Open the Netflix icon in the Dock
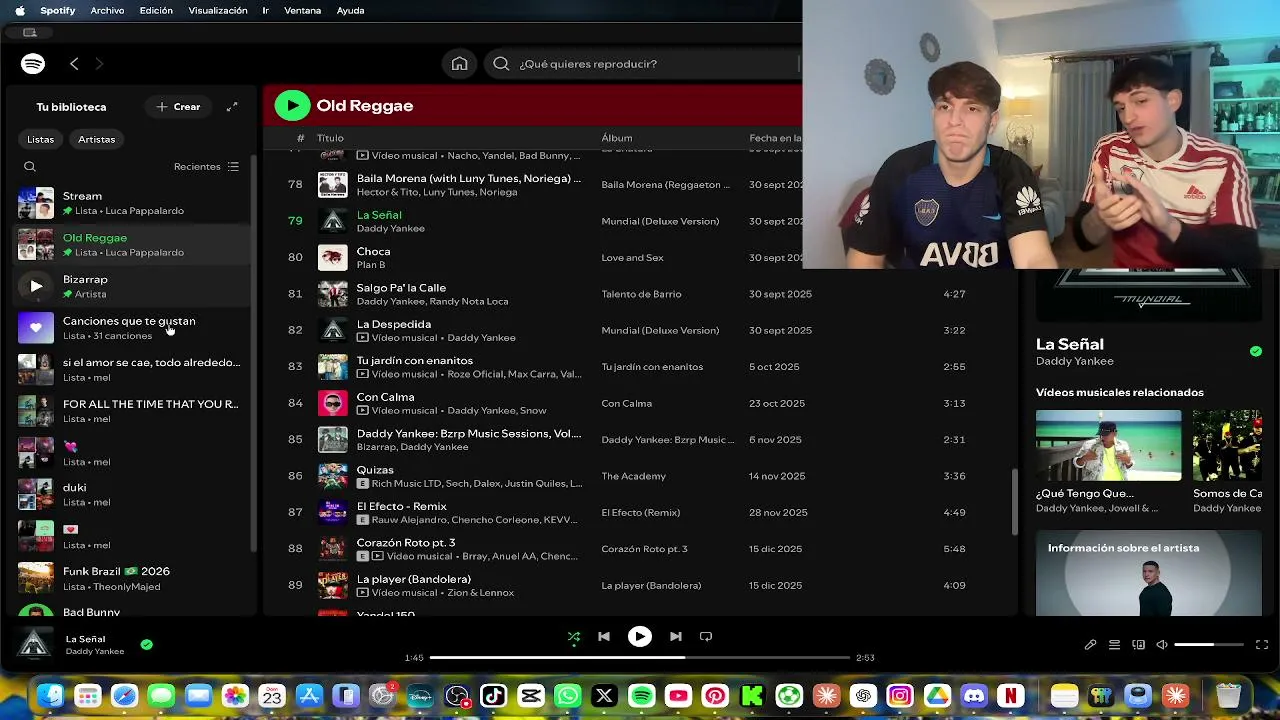 [1011, 695]
